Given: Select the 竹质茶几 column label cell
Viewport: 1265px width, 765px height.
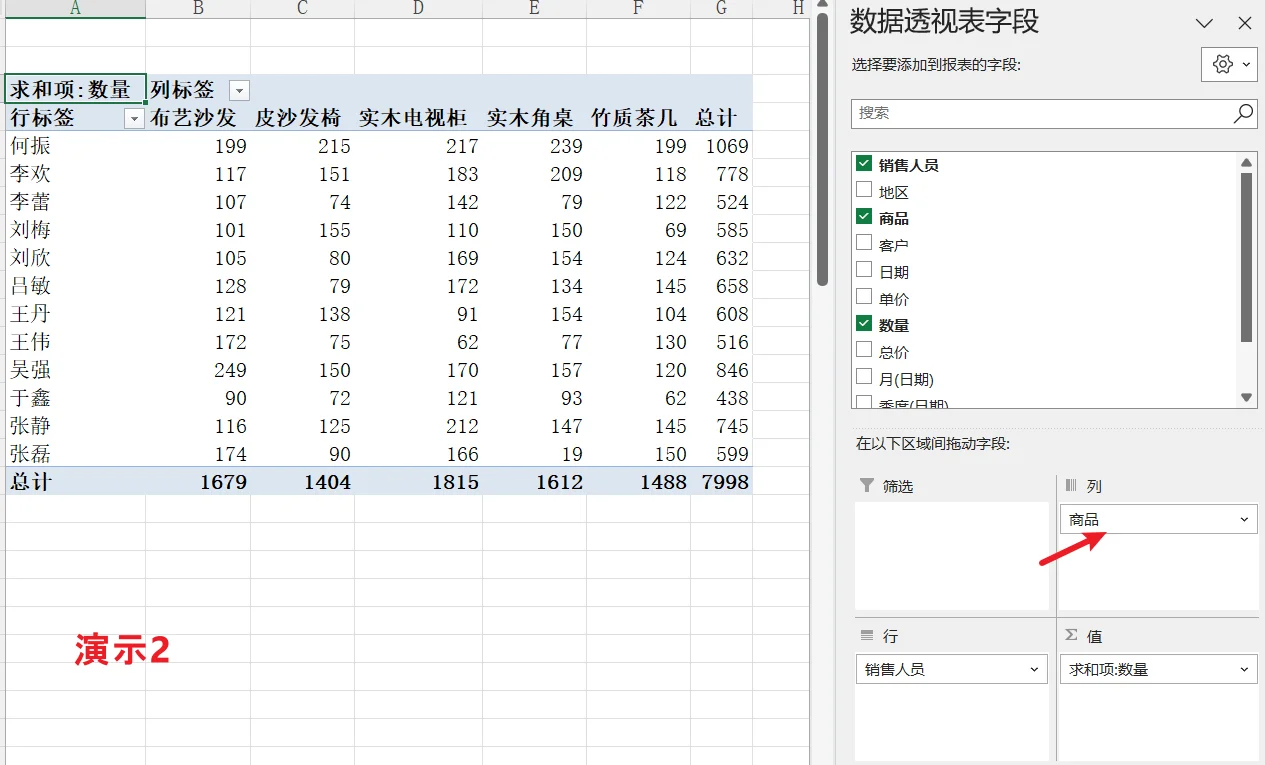Looking at the screenshot, I should (638, 117).
